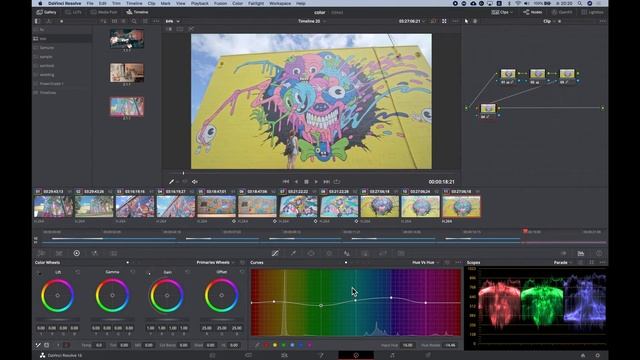Reset the Offset color wheel

(242, 271)
